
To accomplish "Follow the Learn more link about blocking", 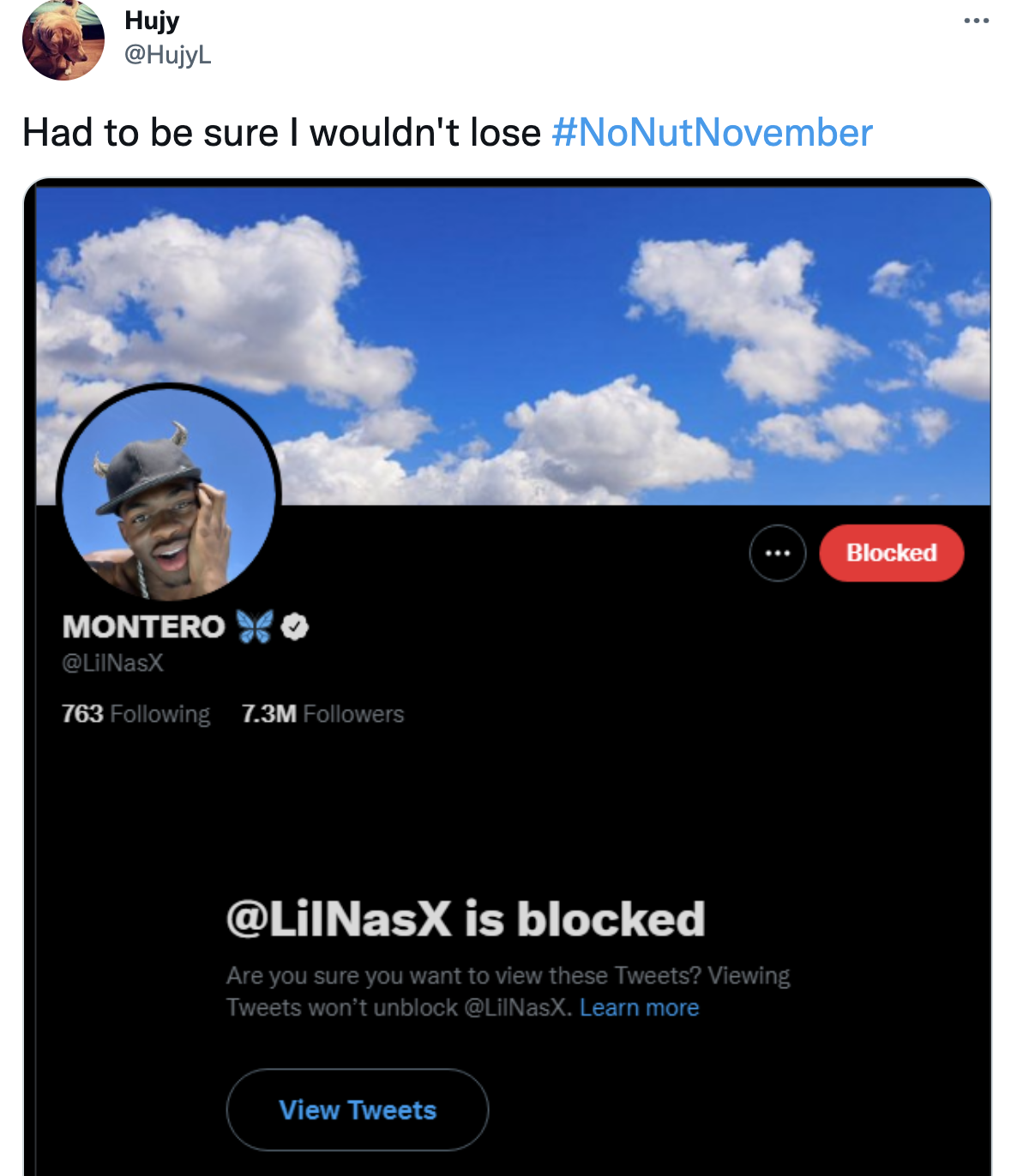I will point(640,1007).
